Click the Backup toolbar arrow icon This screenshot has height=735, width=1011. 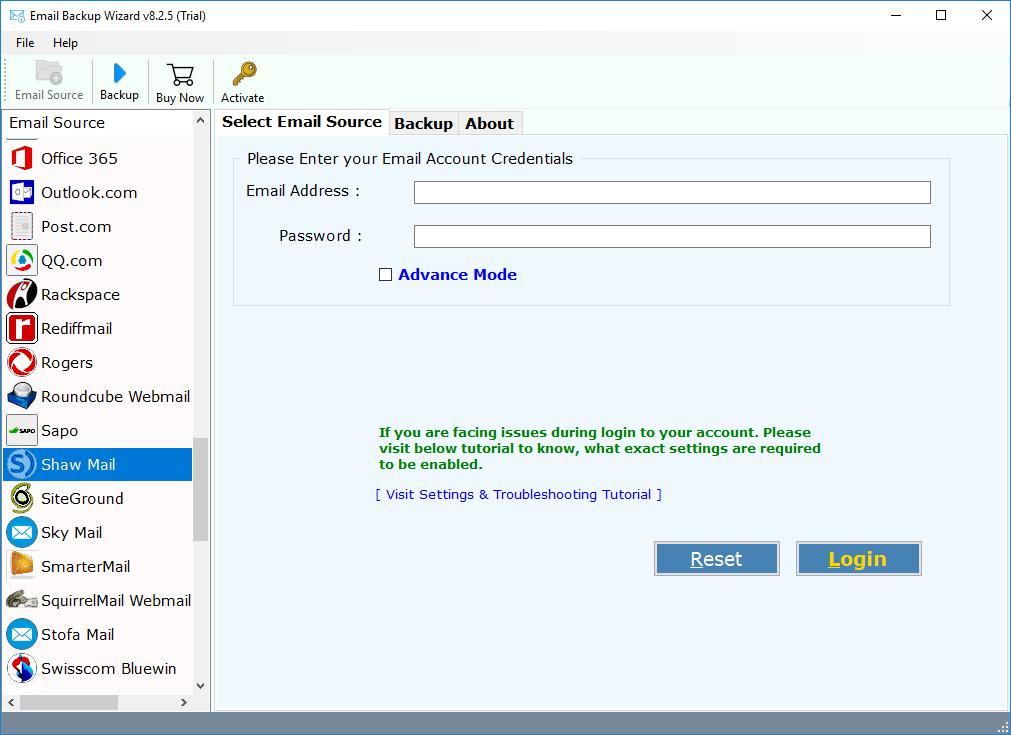coord(119,73)
